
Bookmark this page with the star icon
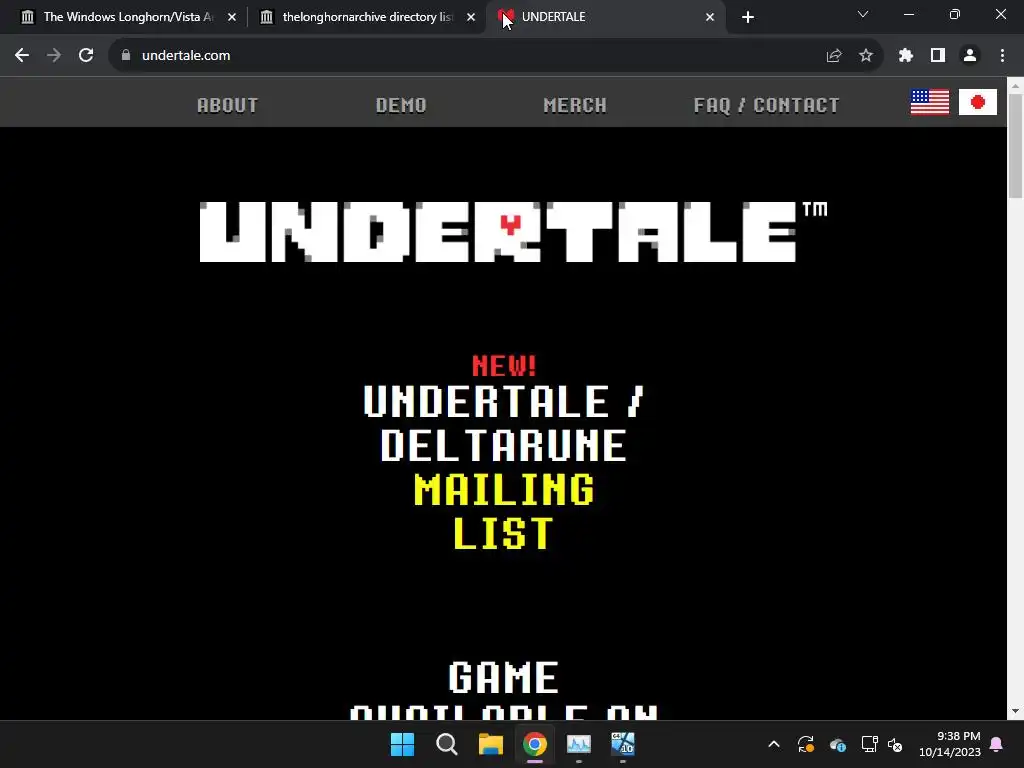pyautogui.click(x=866, y=56)
